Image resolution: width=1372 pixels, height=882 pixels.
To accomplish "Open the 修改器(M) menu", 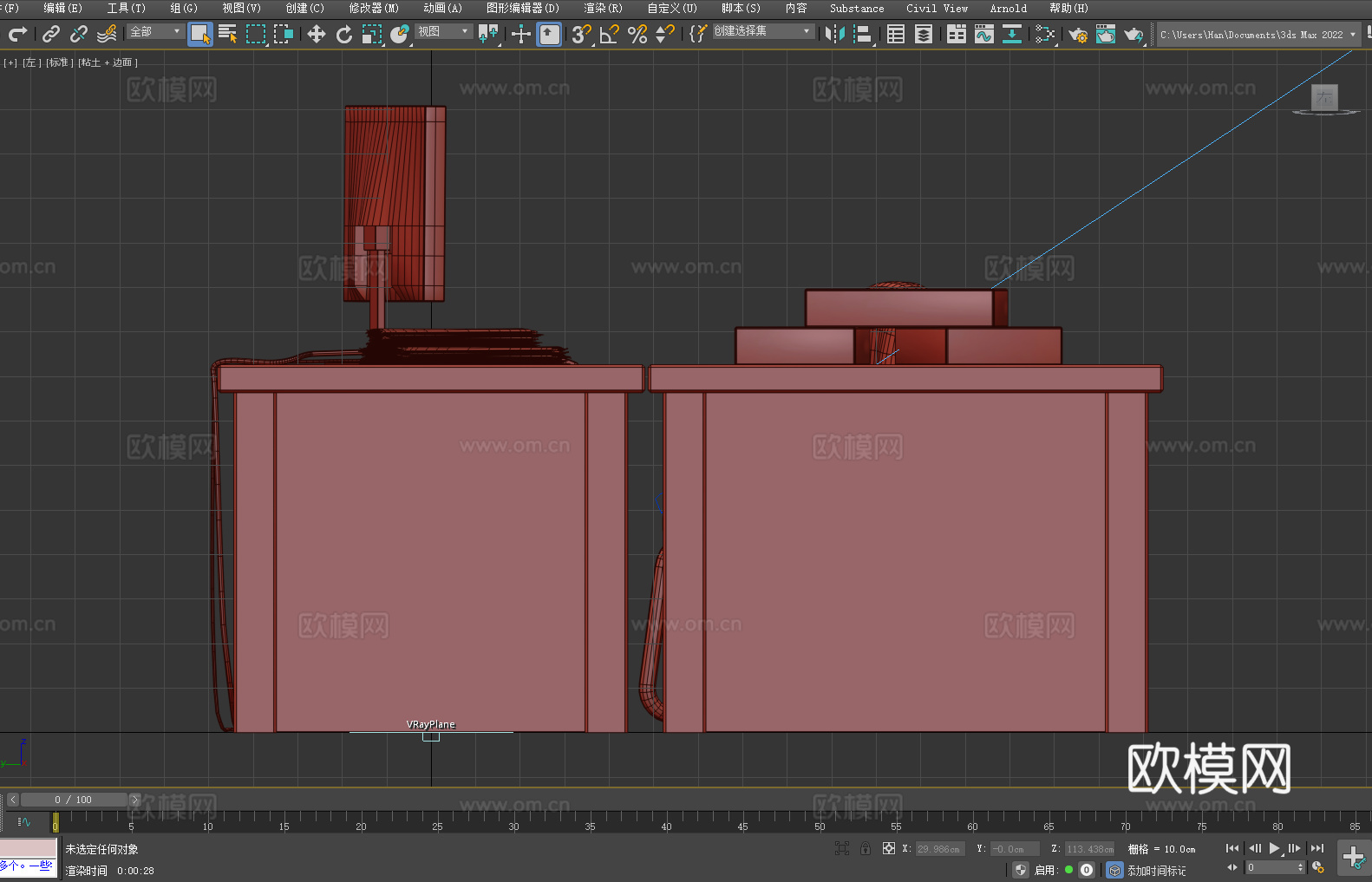I will pos(374,8).
